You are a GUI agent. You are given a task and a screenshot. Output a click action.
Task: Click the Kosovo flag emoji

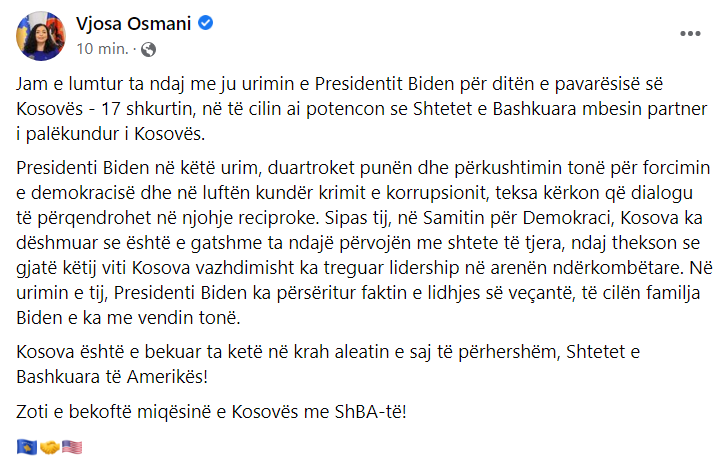click(26, 446)
